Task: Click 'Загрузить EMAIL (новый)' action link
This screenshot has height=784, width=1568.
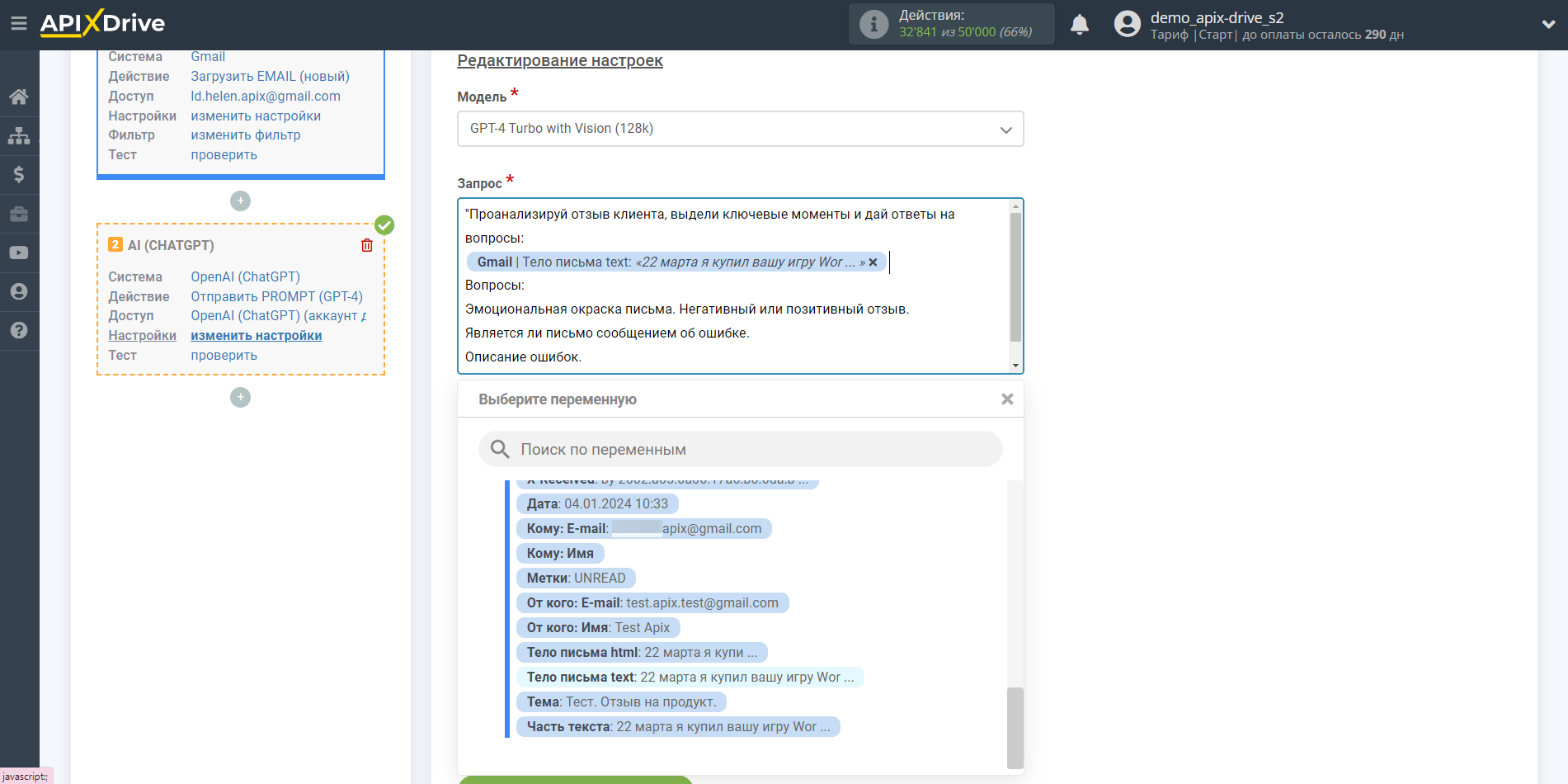Action: (271, 77)
